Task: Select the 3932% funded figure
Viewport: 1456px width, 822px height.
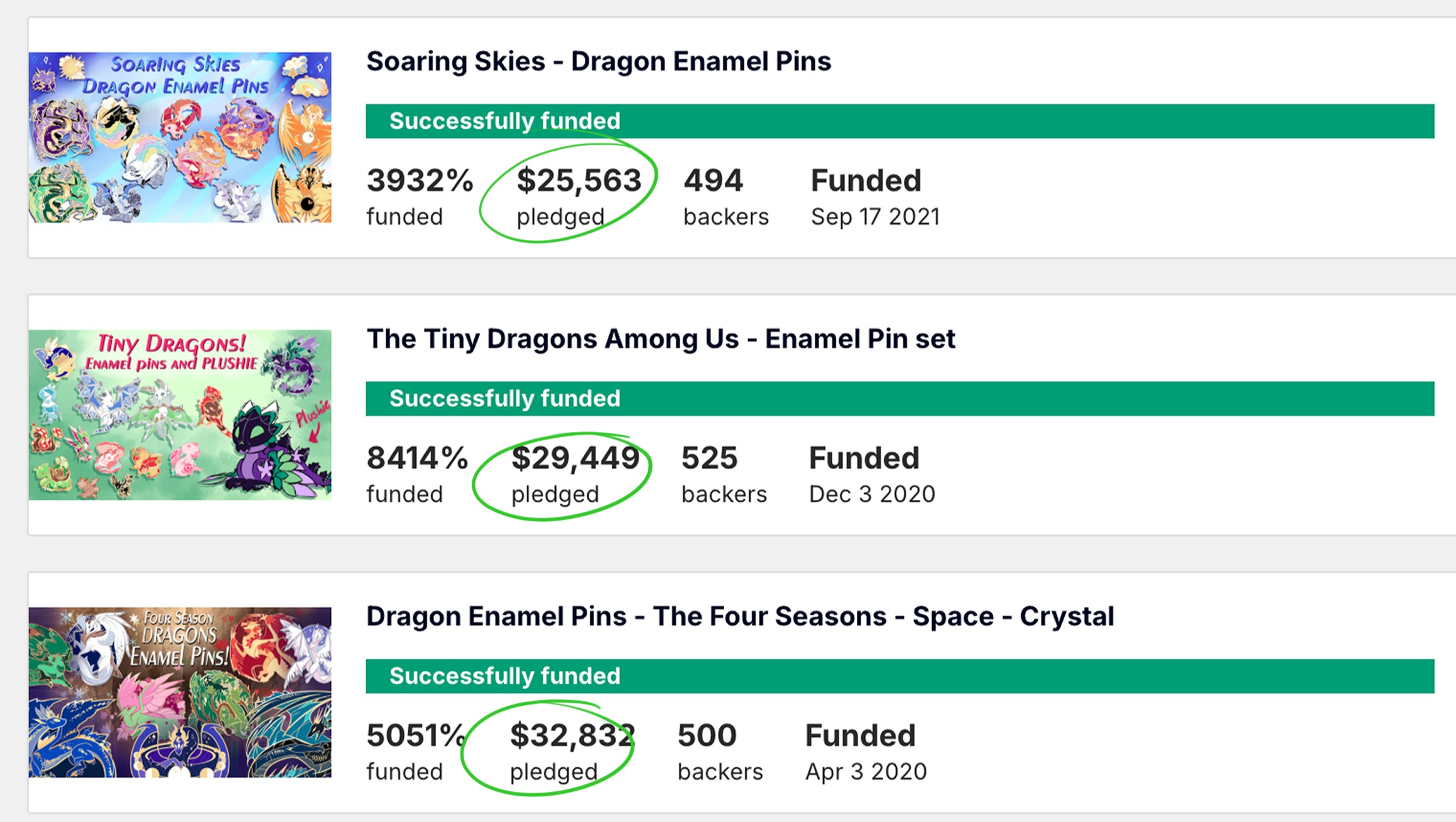Action: pyautogui.click(x=420, y=181)
